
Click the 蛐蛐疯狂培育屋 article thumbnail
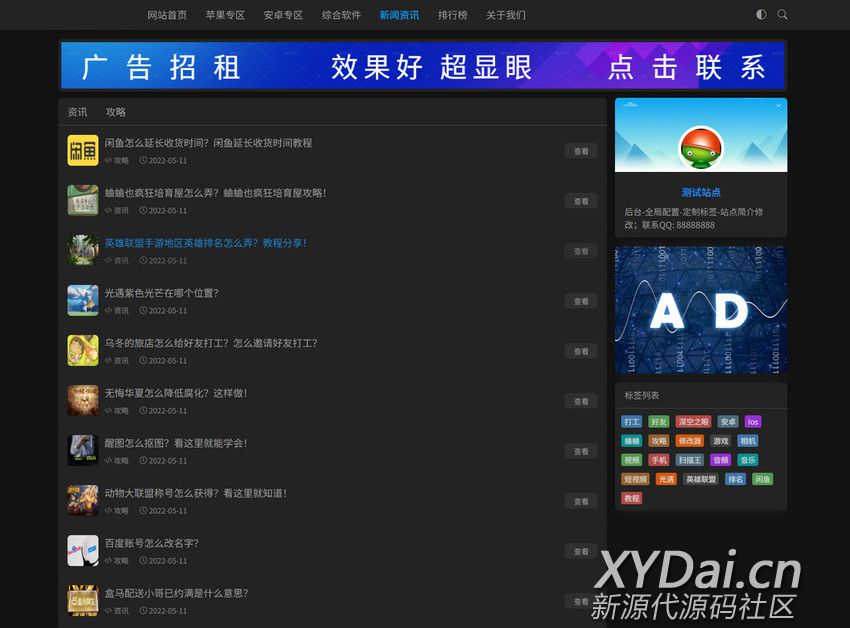[82, 200]
